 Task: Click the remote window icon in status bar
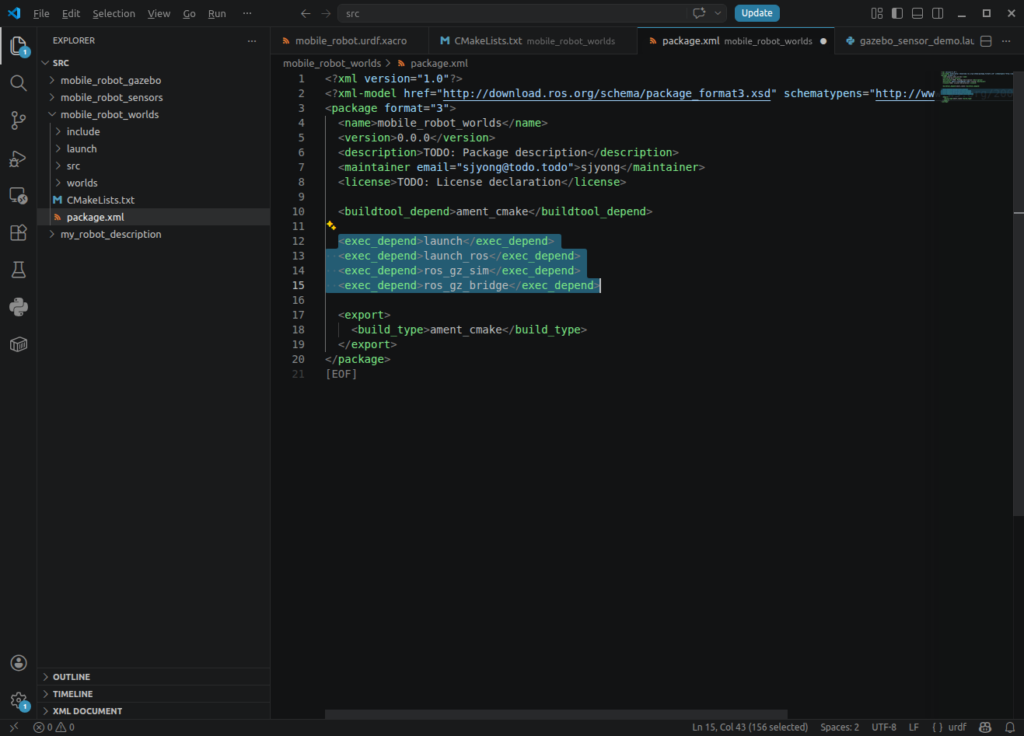click(x=14, y=727)
